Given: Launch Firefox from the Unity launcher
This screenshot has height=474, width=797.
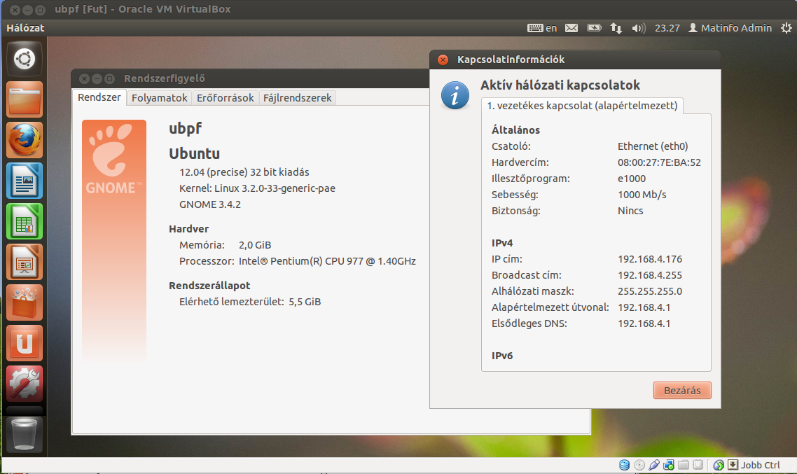Looking at the screenshot, I should [x=24, y=140].
